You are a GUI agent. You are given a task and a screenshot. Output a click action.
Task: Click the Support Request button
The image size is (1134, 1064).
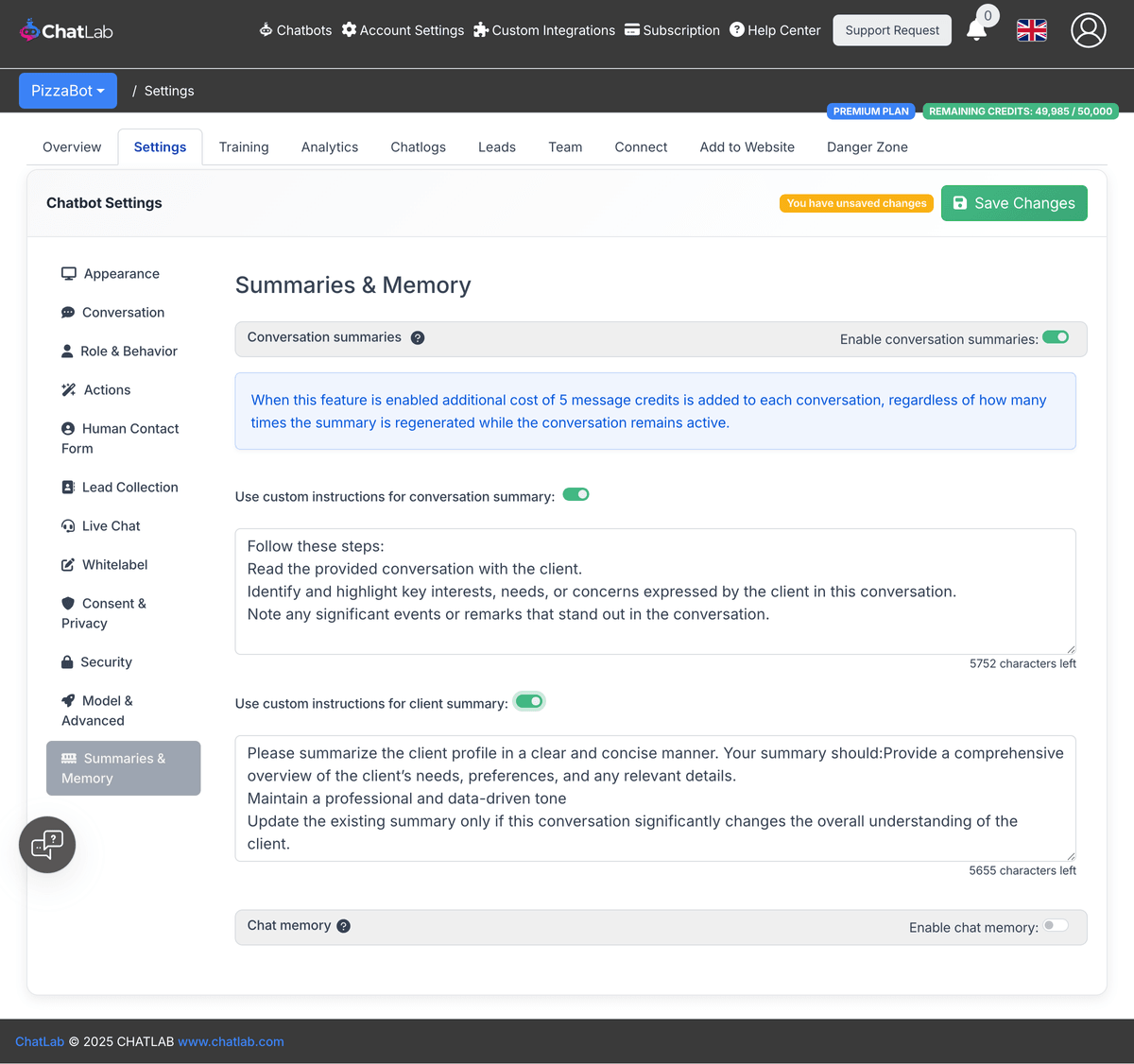point(892,30)
